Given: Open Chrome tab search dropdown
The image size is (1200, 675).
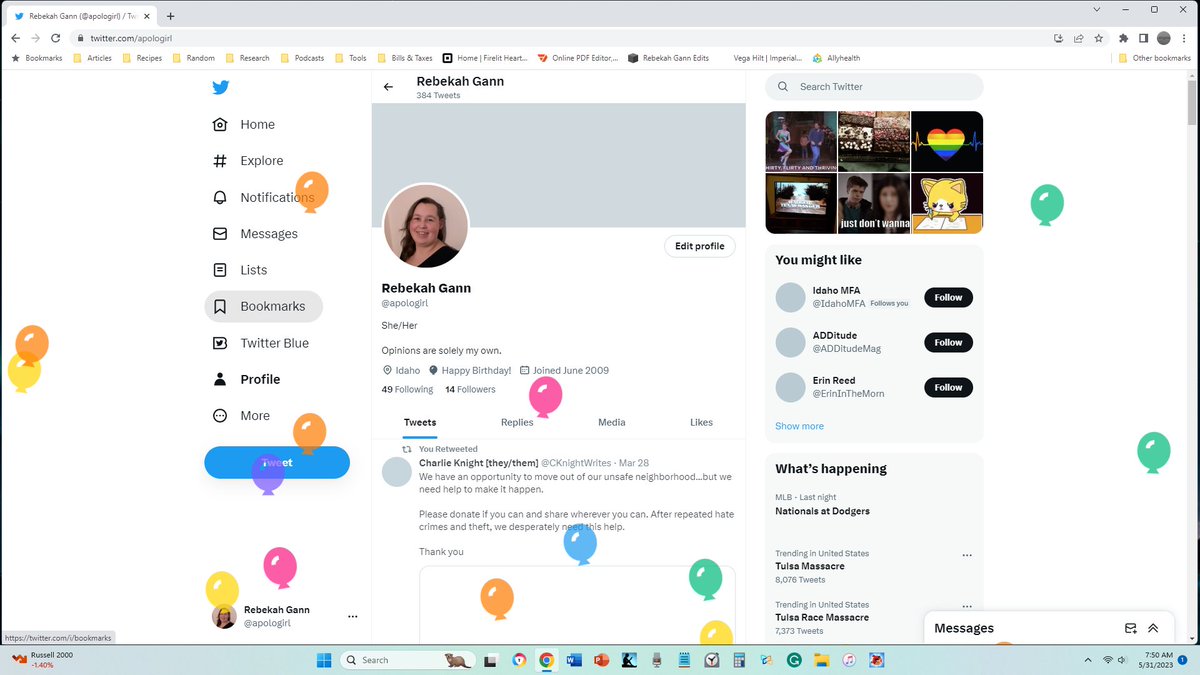Looking at the screenshot, I should click(1097, 9).
